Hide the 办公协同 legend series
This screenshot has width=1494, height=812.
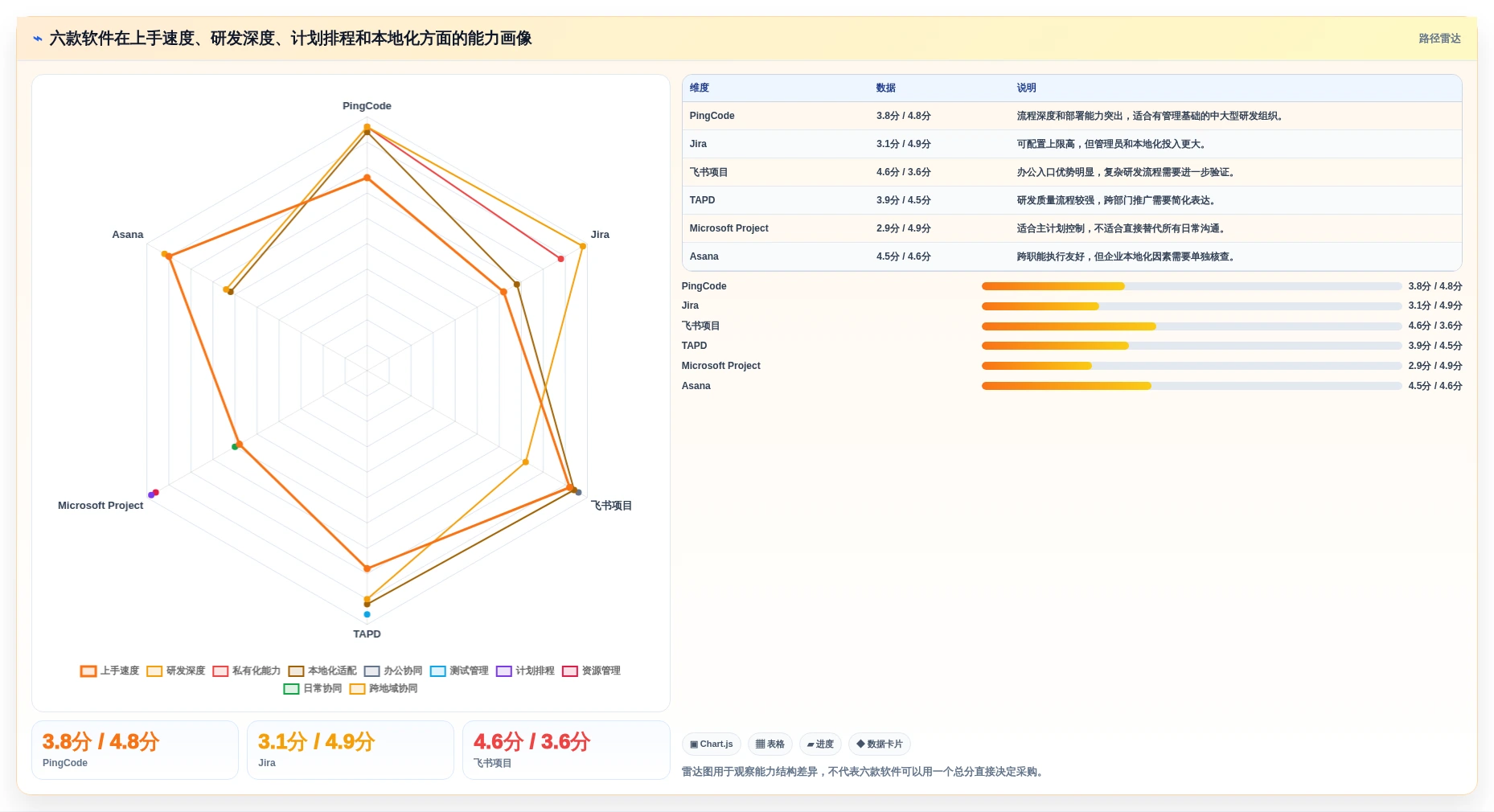click(392, 671)
